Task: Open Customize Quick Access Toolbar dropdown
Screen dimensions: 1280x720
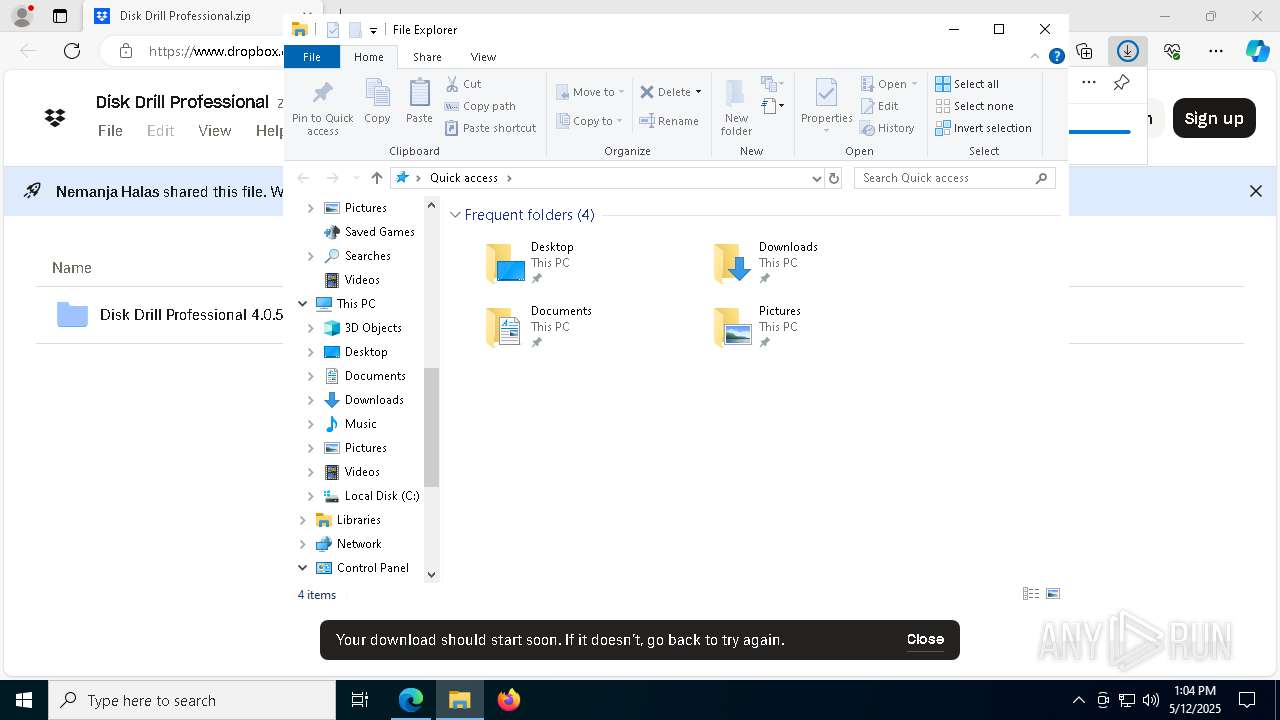Action: tap(373, 31)
